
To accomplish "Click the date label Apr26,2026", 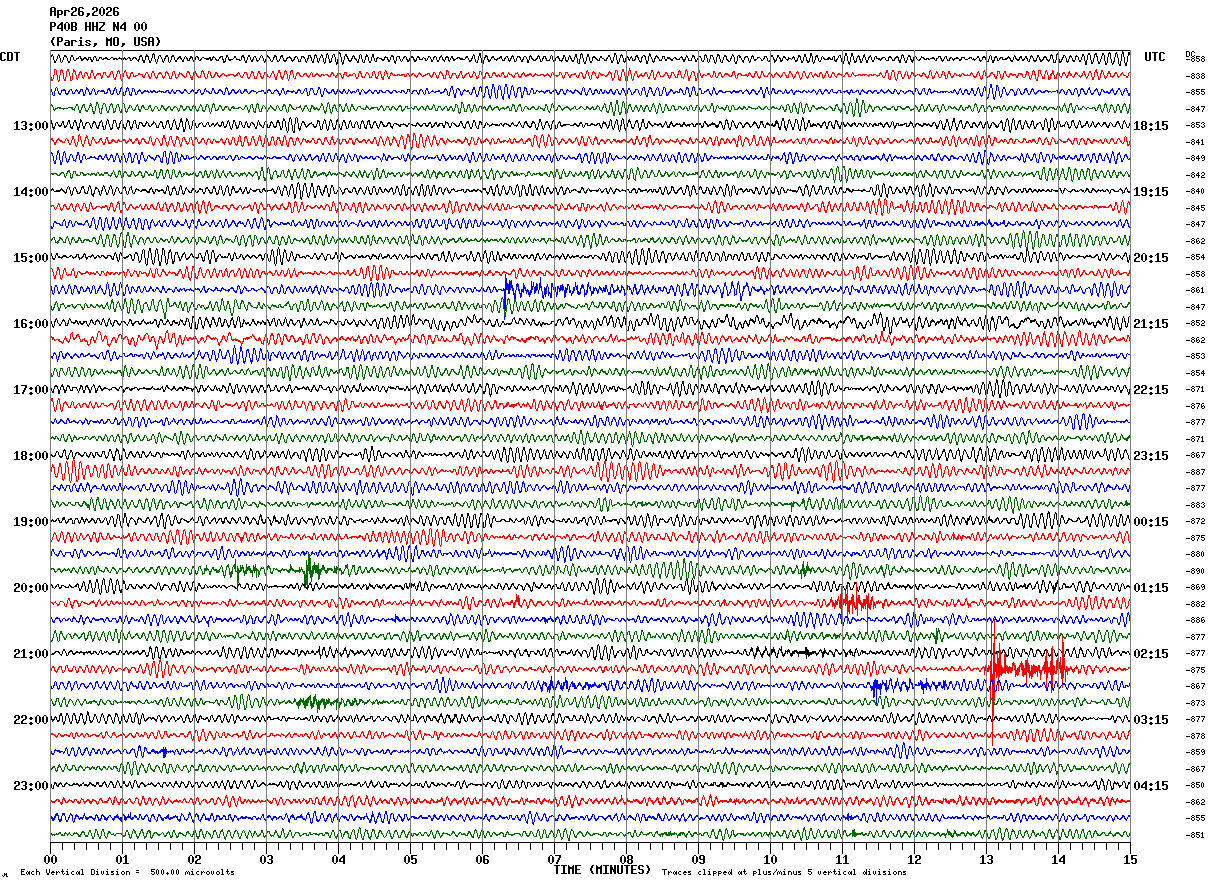I will [x=84, y=12].
